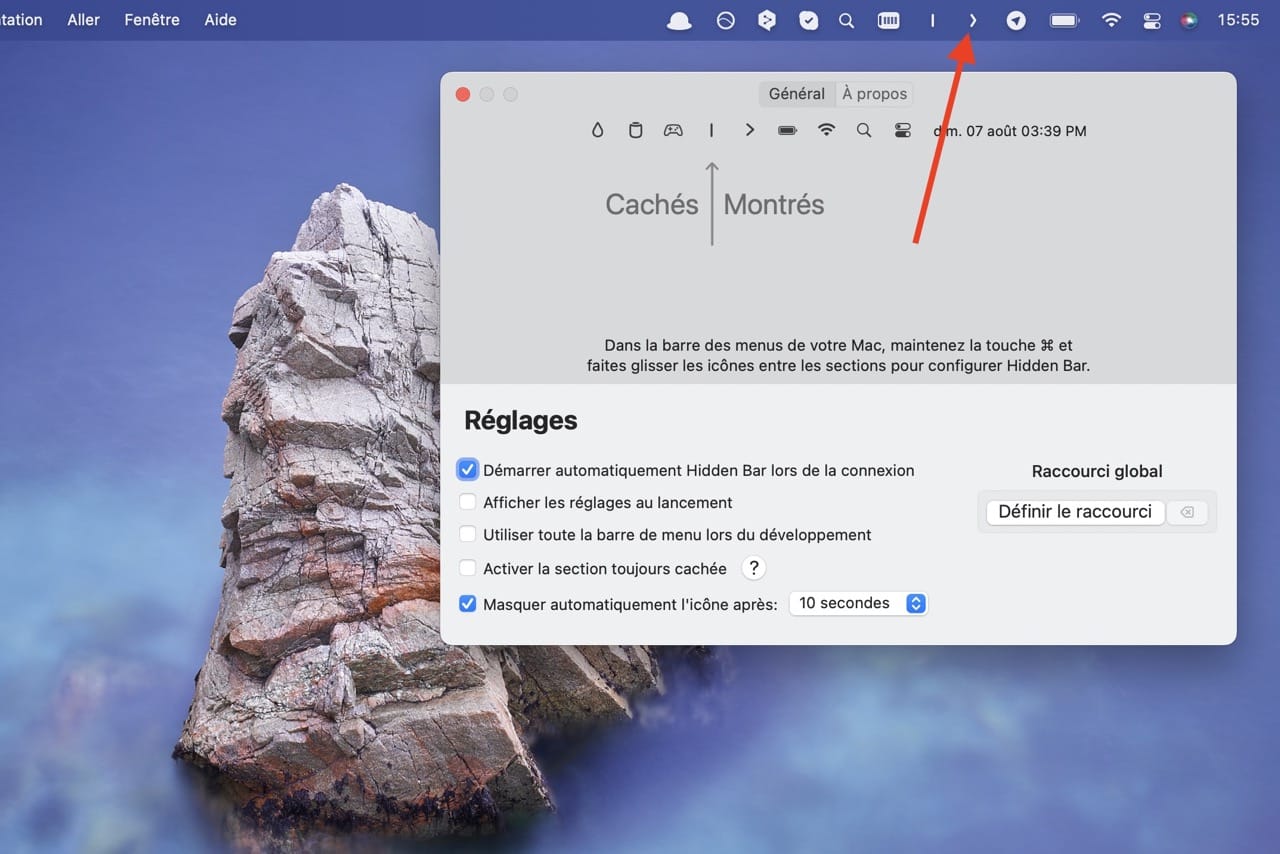Open the Aide menu

tap(220, 19)
